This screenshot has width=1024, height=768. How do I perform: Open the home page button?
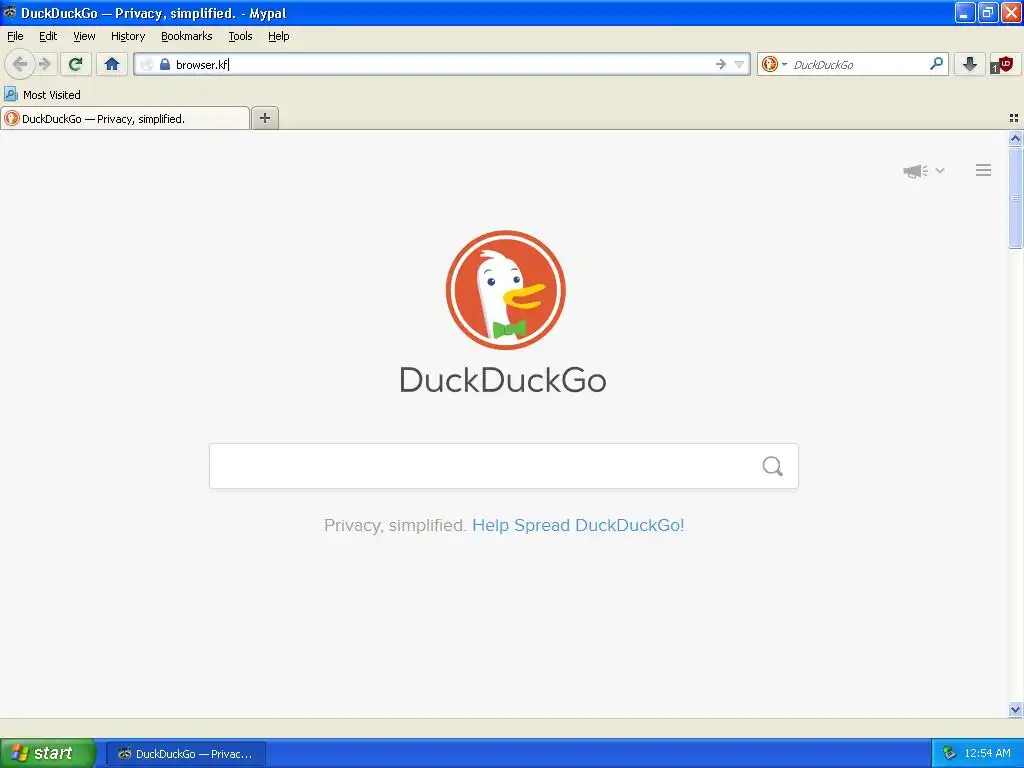tap(112, 64)
